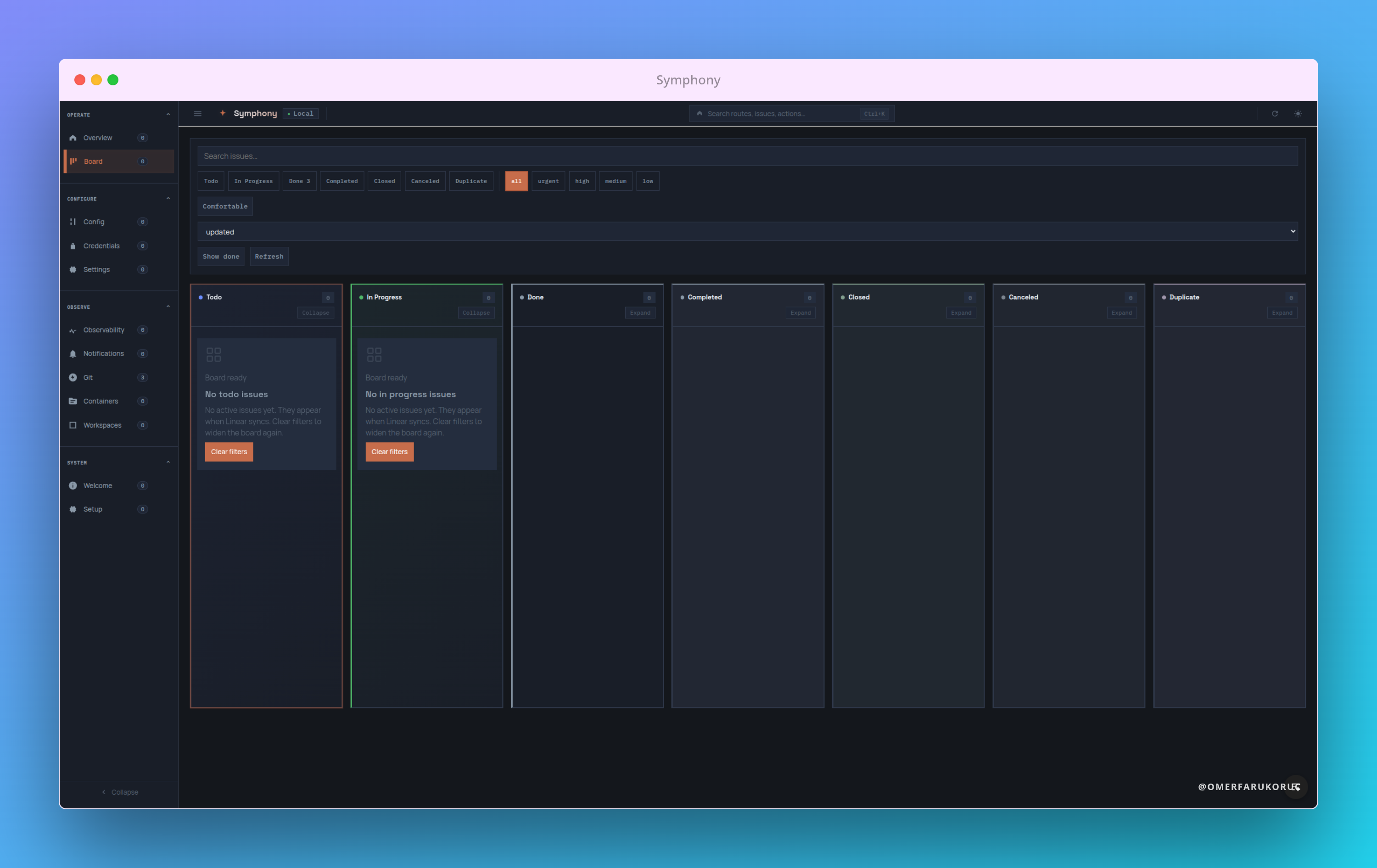Open the Observability pulse icon
Image resolution: width=1377 pixels, height=868 pixels.
(73, 330)
